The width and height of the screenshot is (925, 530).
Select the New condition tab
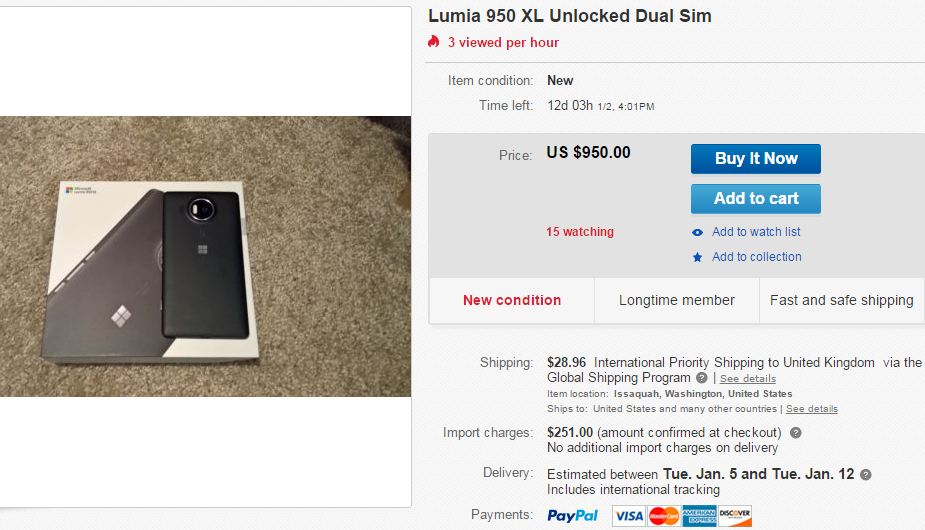[x=512, y=300]
